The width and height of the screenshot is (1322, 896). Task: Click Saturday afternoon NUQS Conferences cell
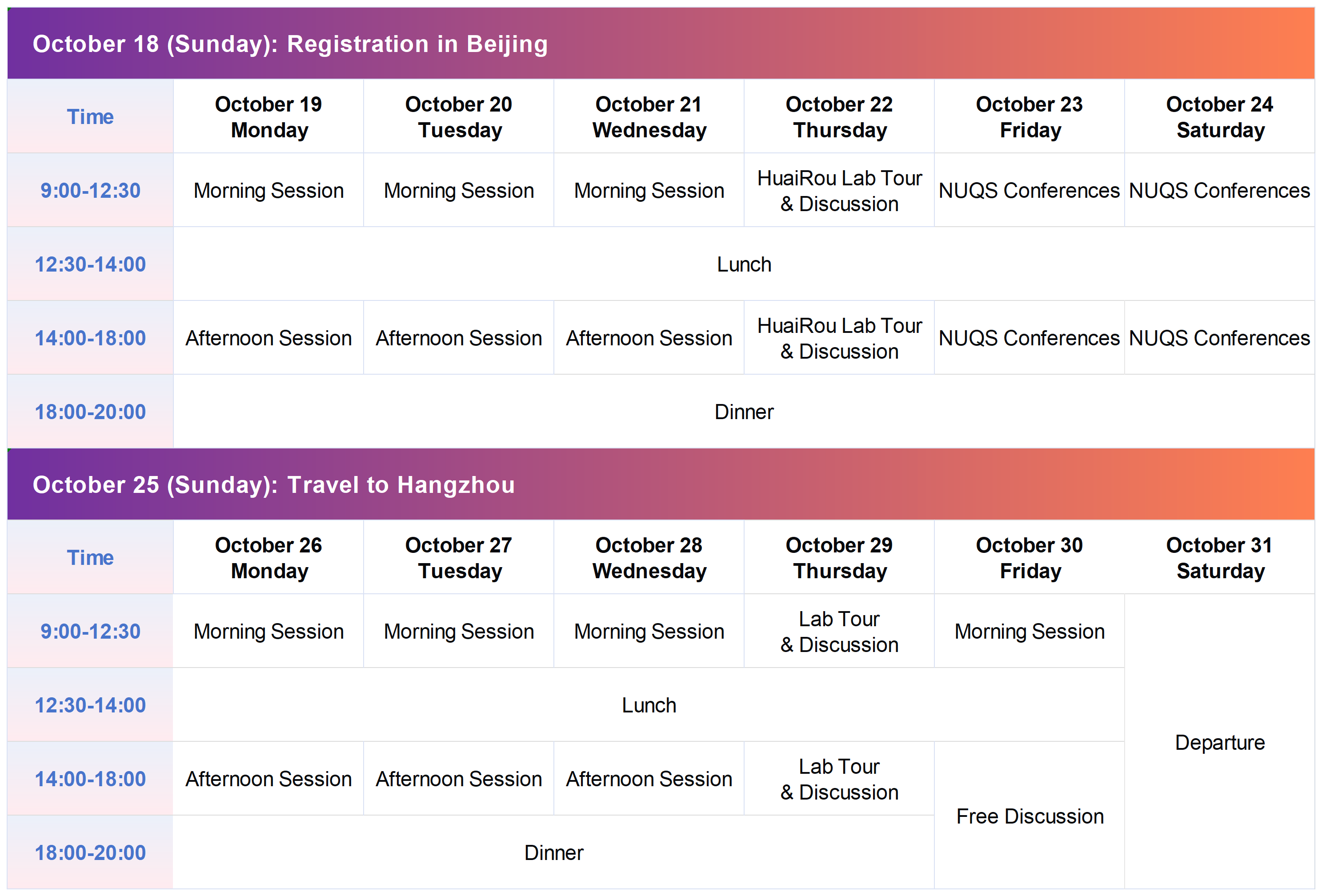(x=1220, y=337)
